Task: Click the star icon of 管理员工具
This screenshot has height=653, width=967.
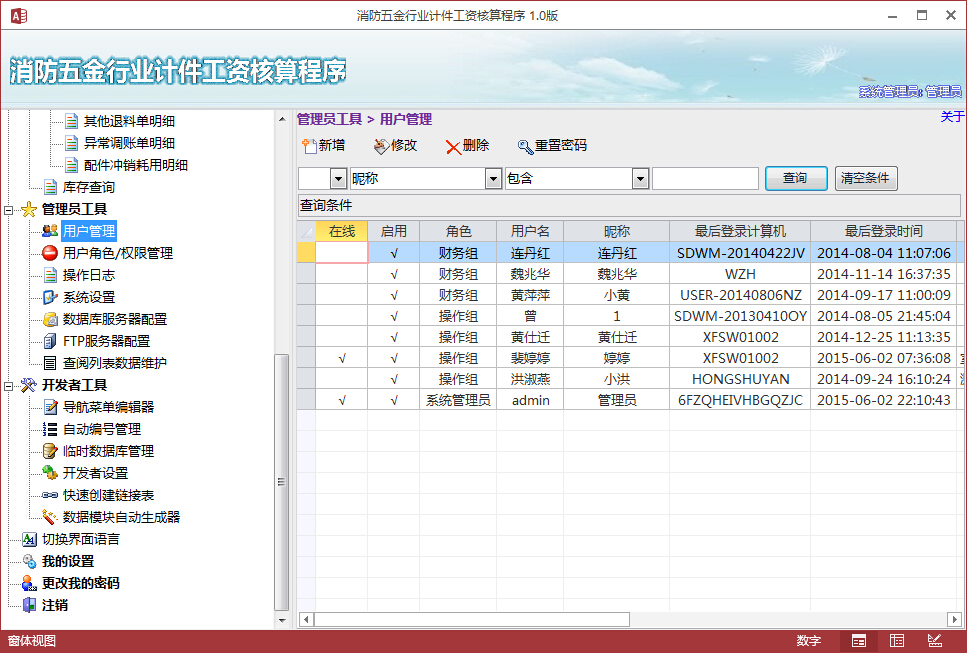Action: 29,210
